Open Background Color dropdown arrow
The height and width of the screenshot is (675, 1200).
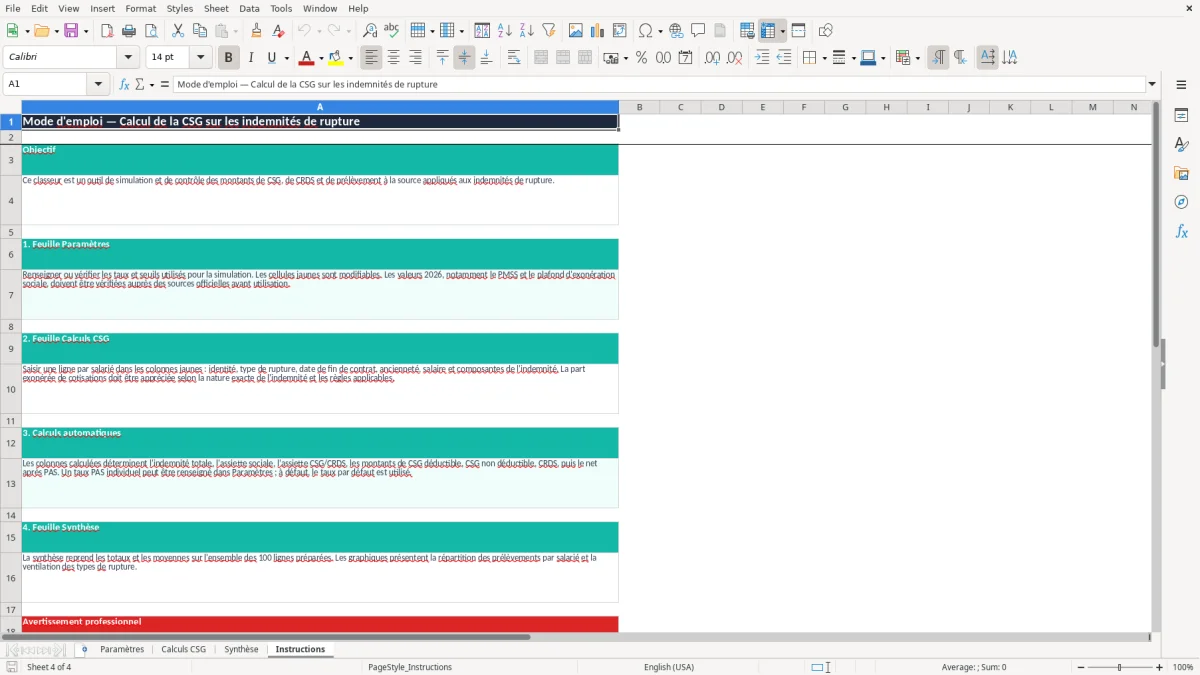point(350,58)
